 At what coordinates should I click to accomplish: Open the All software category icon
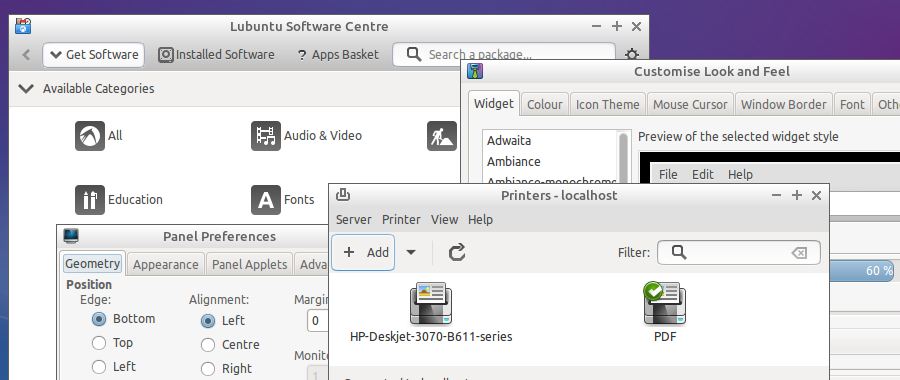(x=90, y=136)
